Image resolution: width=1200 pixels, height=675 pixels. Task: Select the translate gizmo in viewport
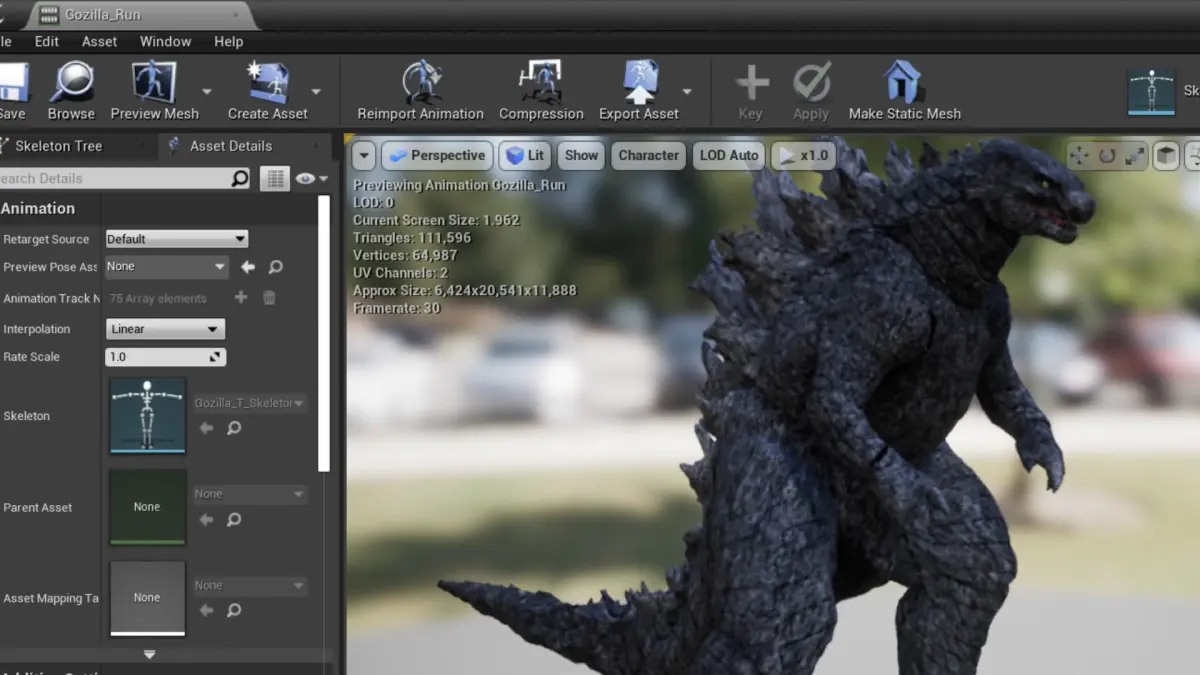point(1079,156)
